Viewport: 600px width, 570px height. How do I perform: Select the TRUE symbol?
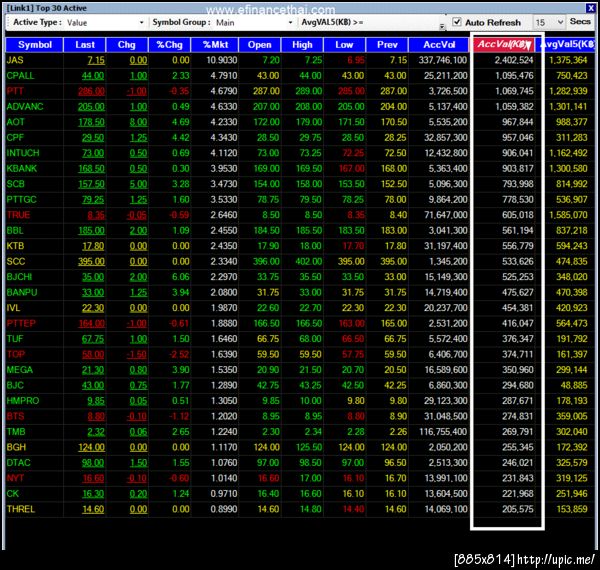tap(18, 215)
